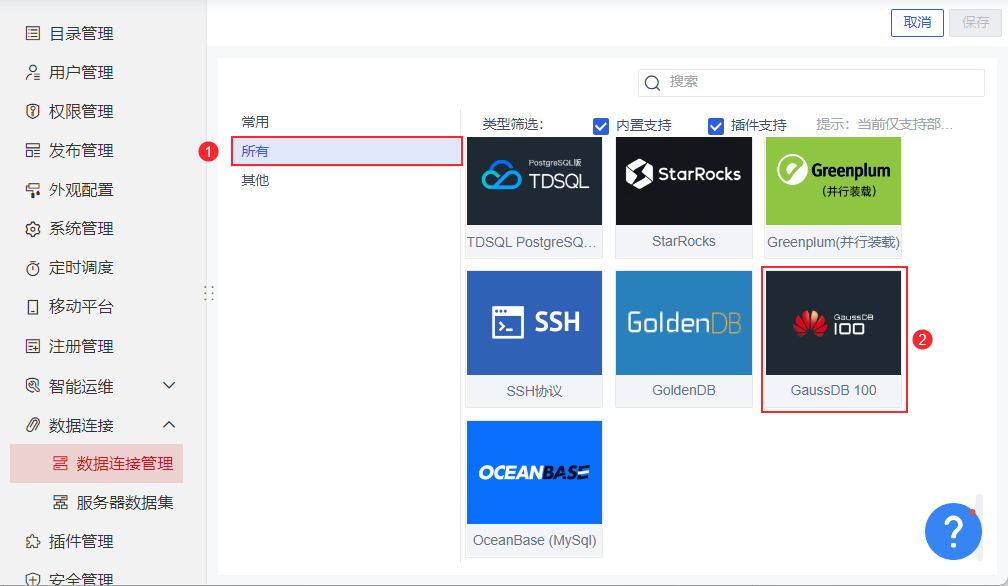The height and width of the screenshot is (586, 1008).
Task: Select the GoldenDB logo tile
Action: (684, 323)
